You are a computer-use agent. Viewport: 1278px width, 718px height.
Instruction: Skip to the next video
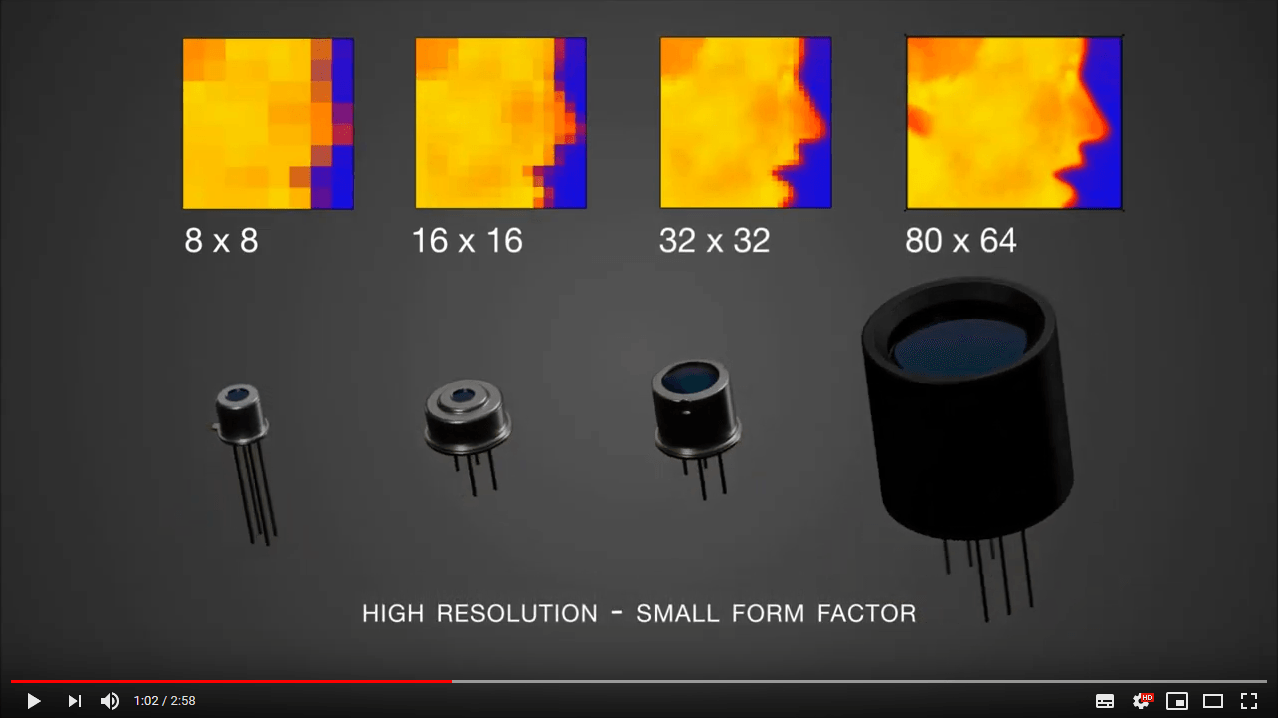(x=74, y=701)
